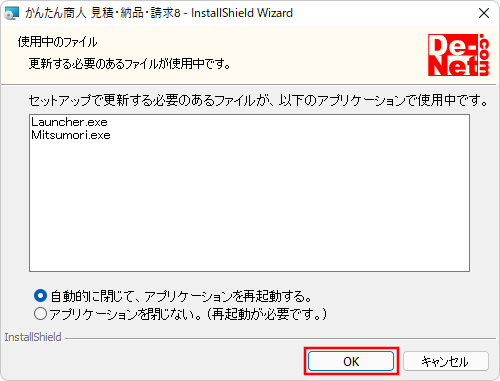The image size is (500, 381).
Task: Click the 使用中のファイル heading text
Action: [x=57, y=42]
